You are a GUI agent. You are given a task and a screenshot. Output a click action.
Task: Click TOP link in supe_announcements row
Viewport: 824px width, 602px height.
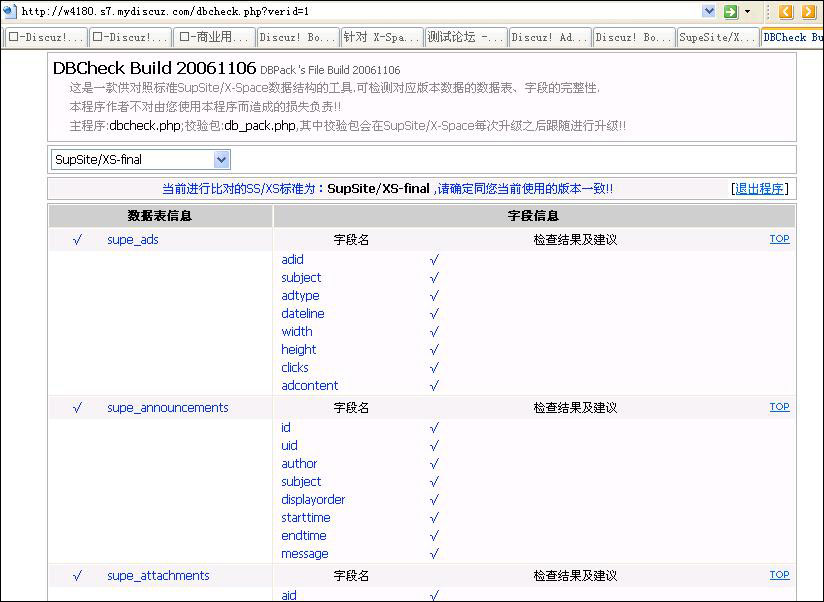(779, 407)
